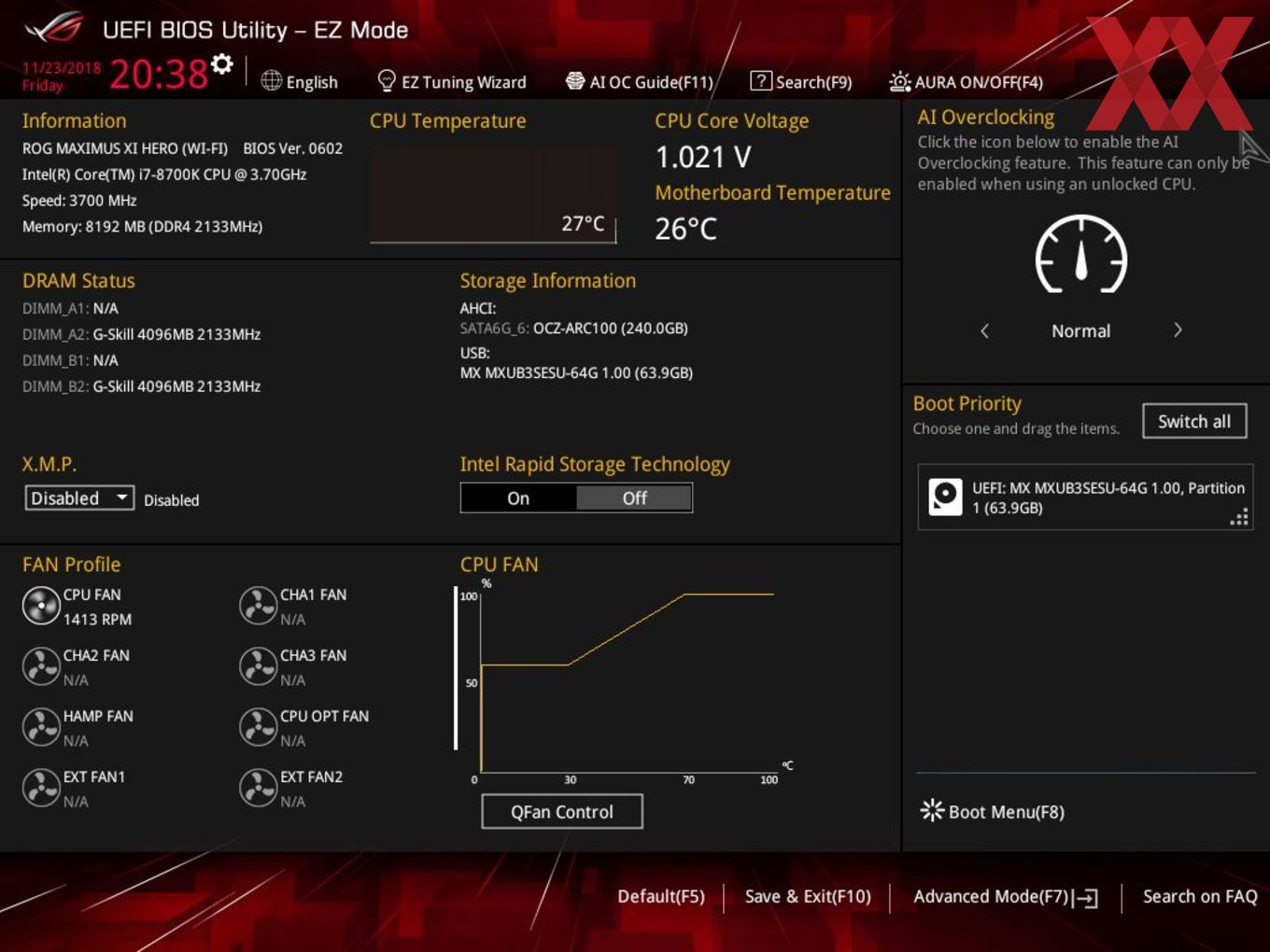The width and height of the screenshot is (1270, 952).
Task: Click Save & Exit(F10)
Action: coord(808,897)
